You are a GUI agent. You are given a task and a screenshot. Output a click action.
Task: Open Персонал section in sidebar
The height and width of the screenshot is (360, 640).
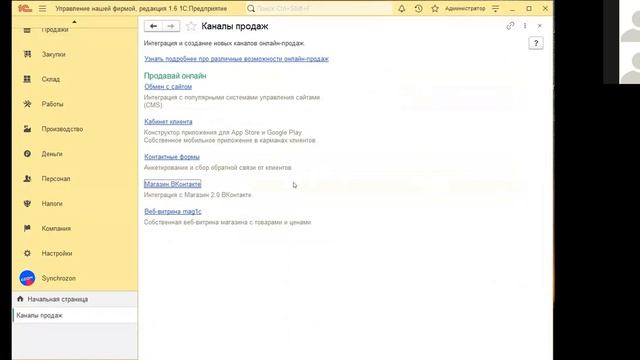(56, 179)
